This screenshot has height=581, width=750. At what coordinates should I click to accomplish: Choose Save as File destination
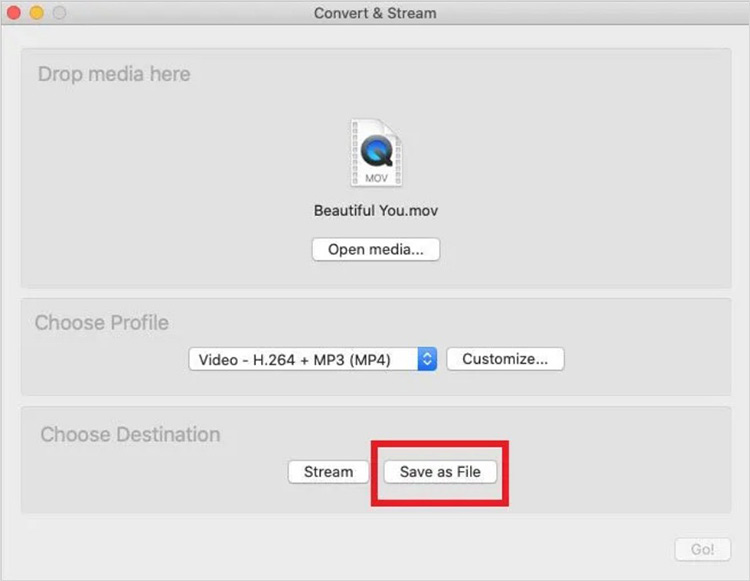pos(440,471)
